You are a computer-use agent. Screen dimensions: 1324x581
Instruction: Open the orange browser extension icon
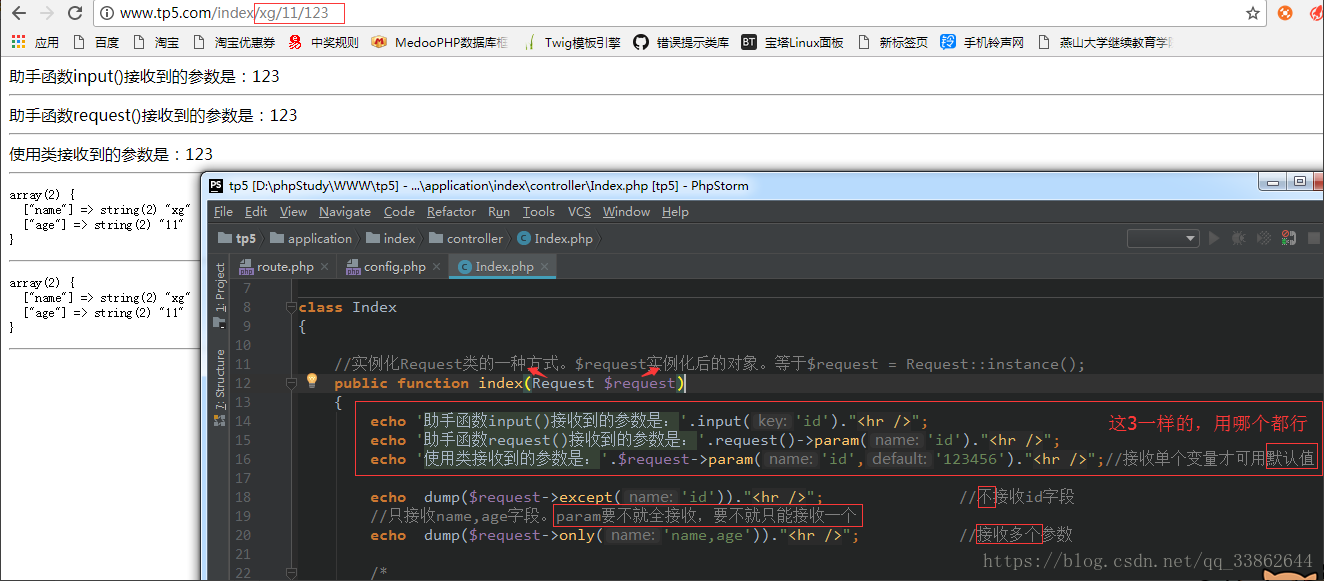point(1285,13)
